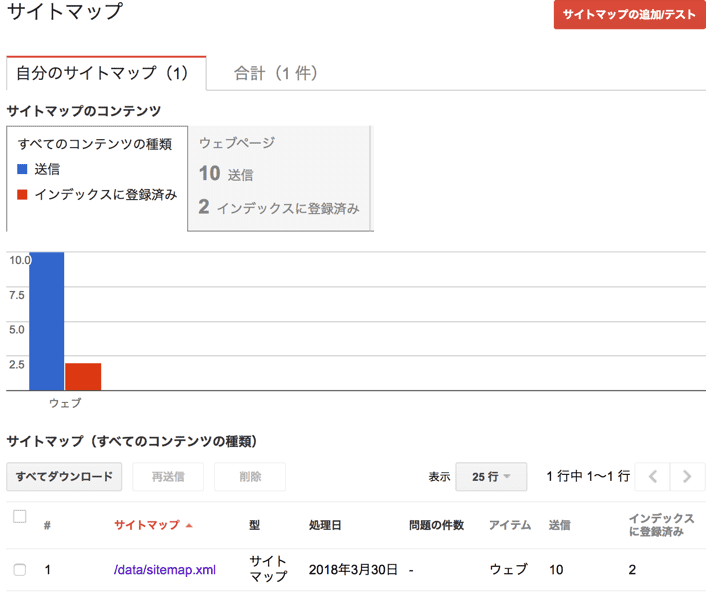Click the 再送信 button
Screen dimensions: 706x594
click(x=168, y=476)
